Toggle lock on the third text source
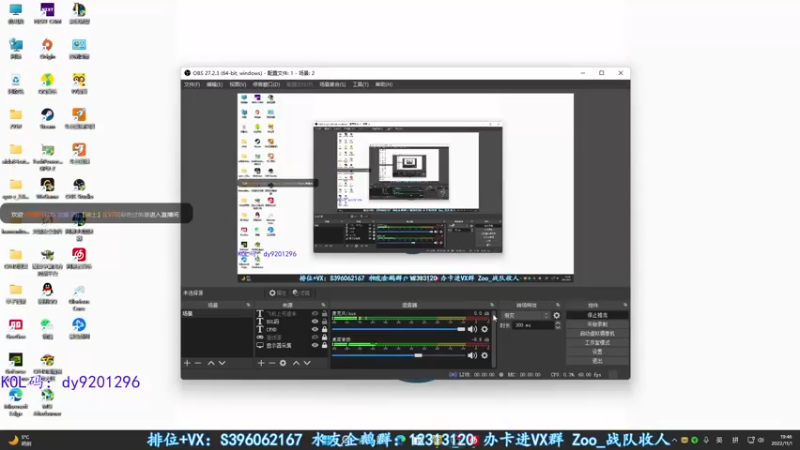Image resolution: width=800 pixels, height=450 pixels. pyautogui.click(x=324, y=330)
